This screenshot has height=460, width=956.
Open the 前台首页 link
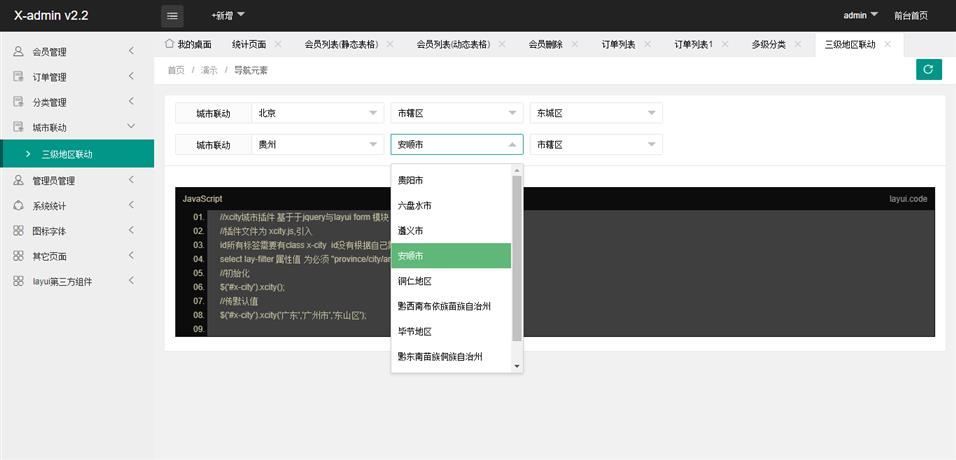click(911, 16)
